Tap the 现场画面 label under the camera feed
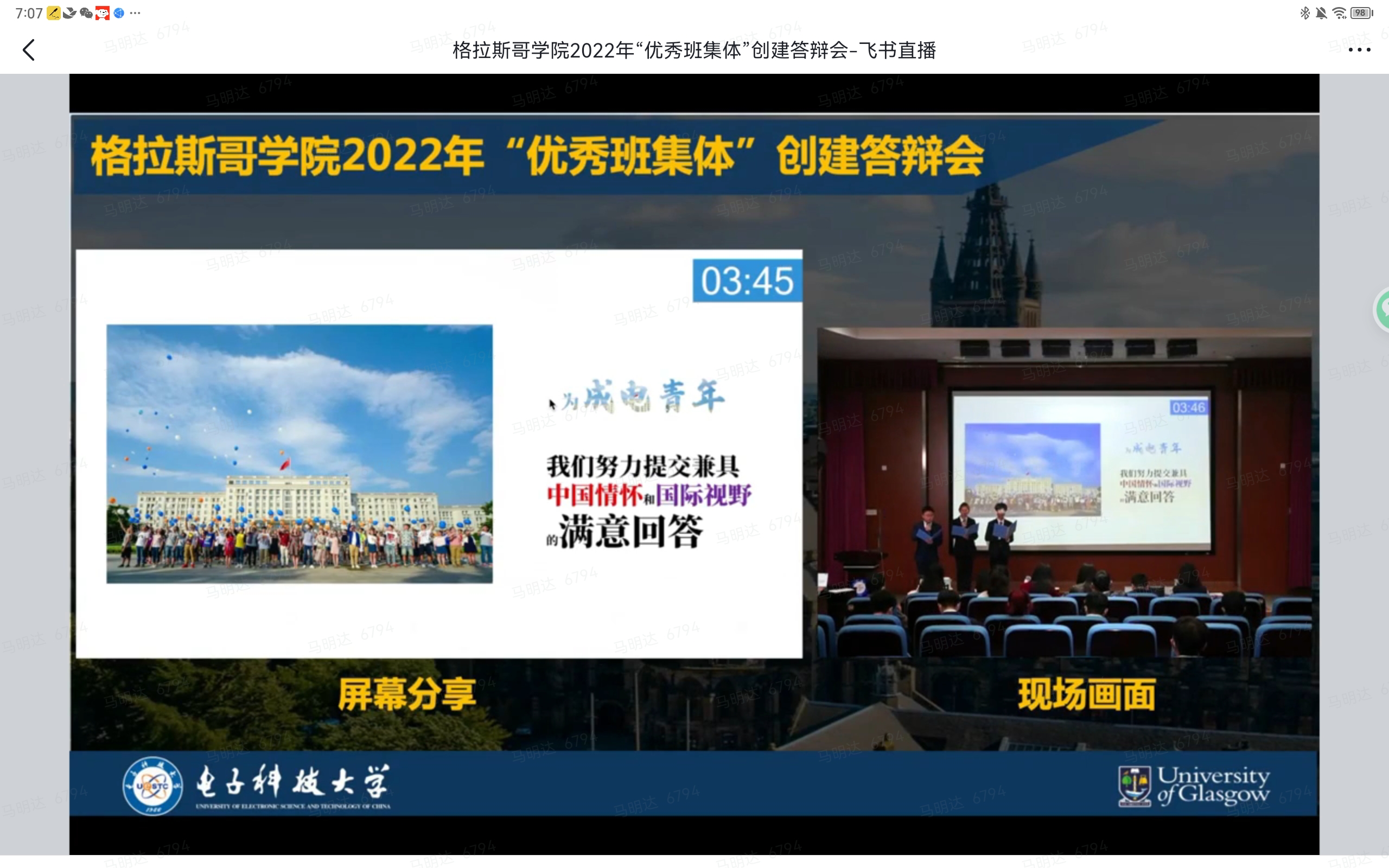The image size is (1389, 868). [x=1087, y=694]
